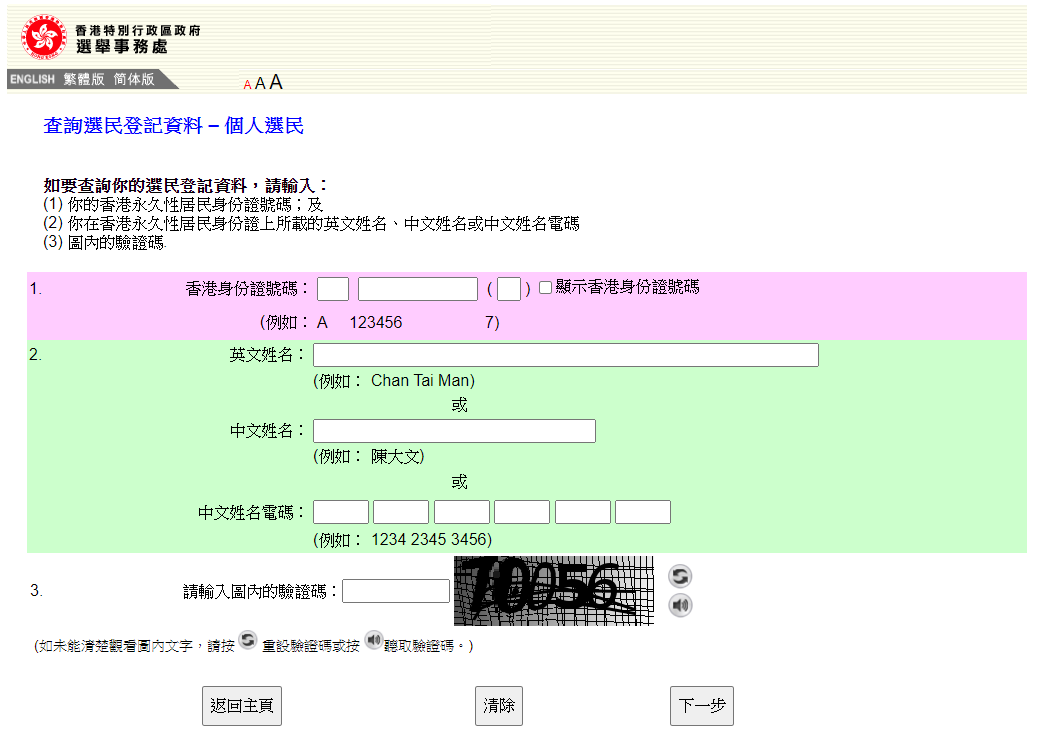Tick the 顯示香港身份證號碼 checkbox
This screenshot has width=1052, height=752.
click(545, 288)
